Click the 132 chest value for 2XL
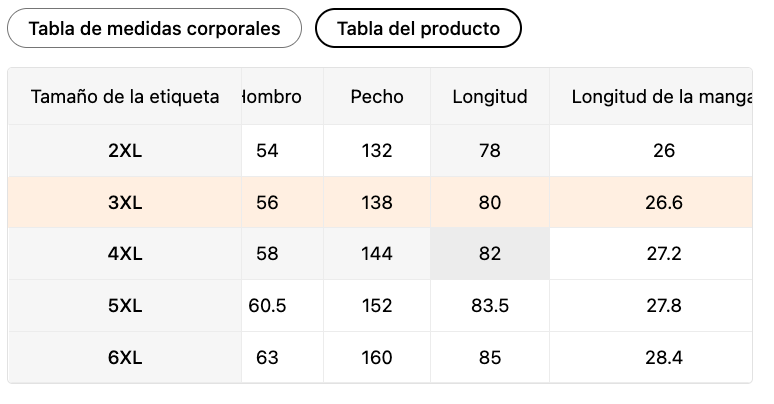Viewport: 774px width, 404px height. click(377, 151)
